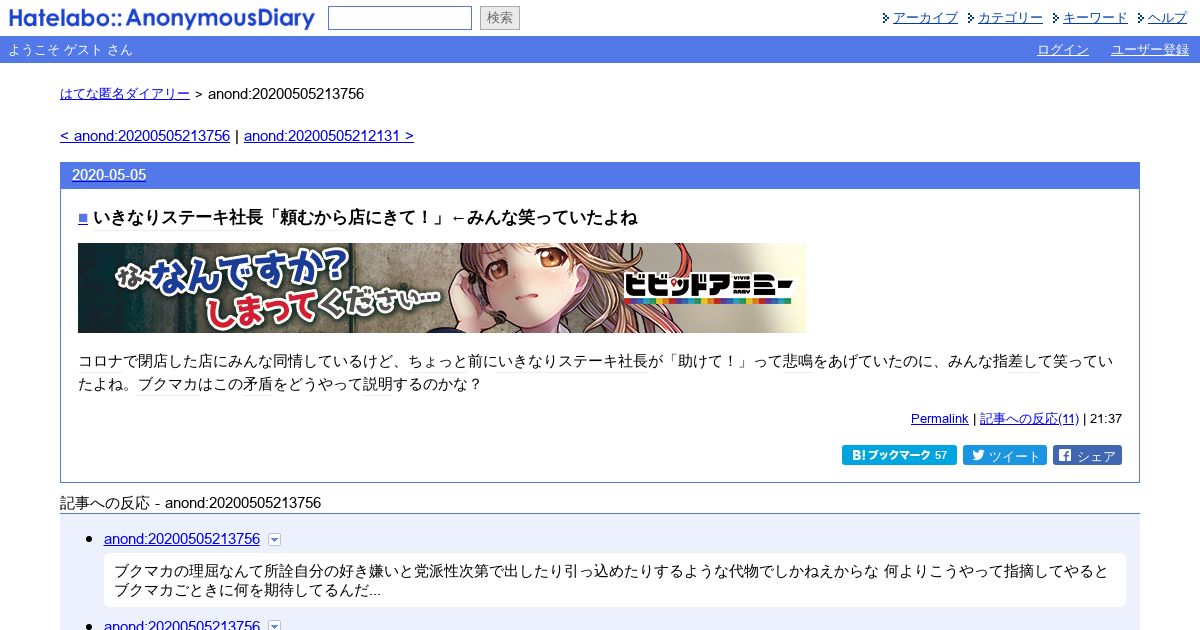This screenshot has height=630, width=1200.
Task: Click the search text field
Action: click(400, 18)
